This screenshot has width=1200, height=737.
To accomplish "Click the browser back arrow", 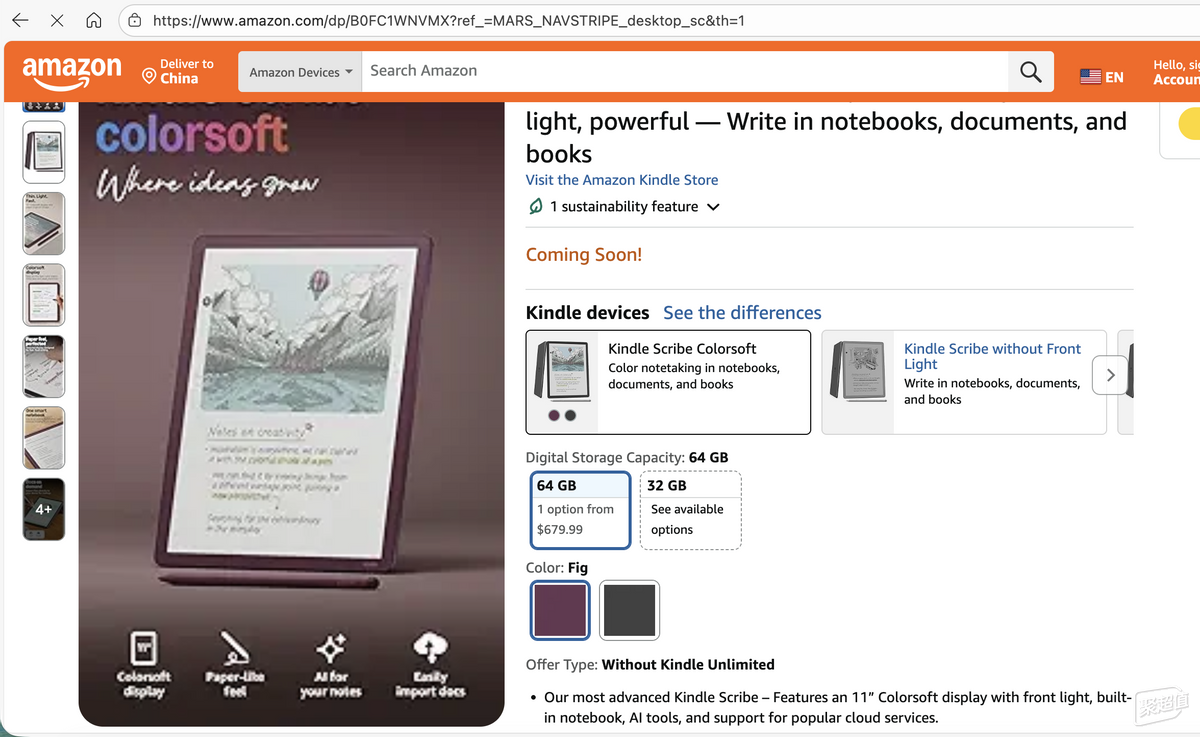I will click(21, 20).
